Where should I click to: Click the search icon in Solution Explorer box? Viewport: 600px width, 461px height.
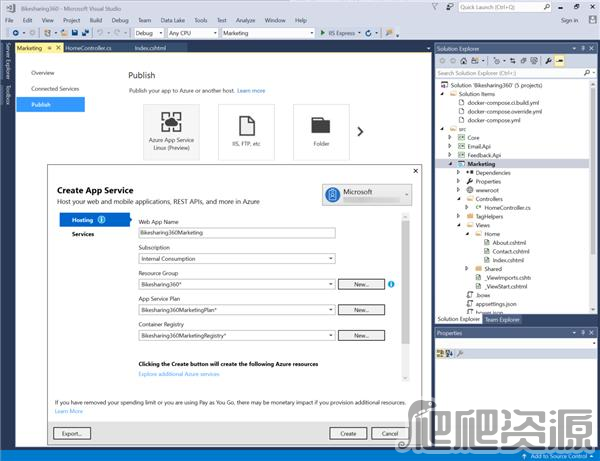(587, 73)
